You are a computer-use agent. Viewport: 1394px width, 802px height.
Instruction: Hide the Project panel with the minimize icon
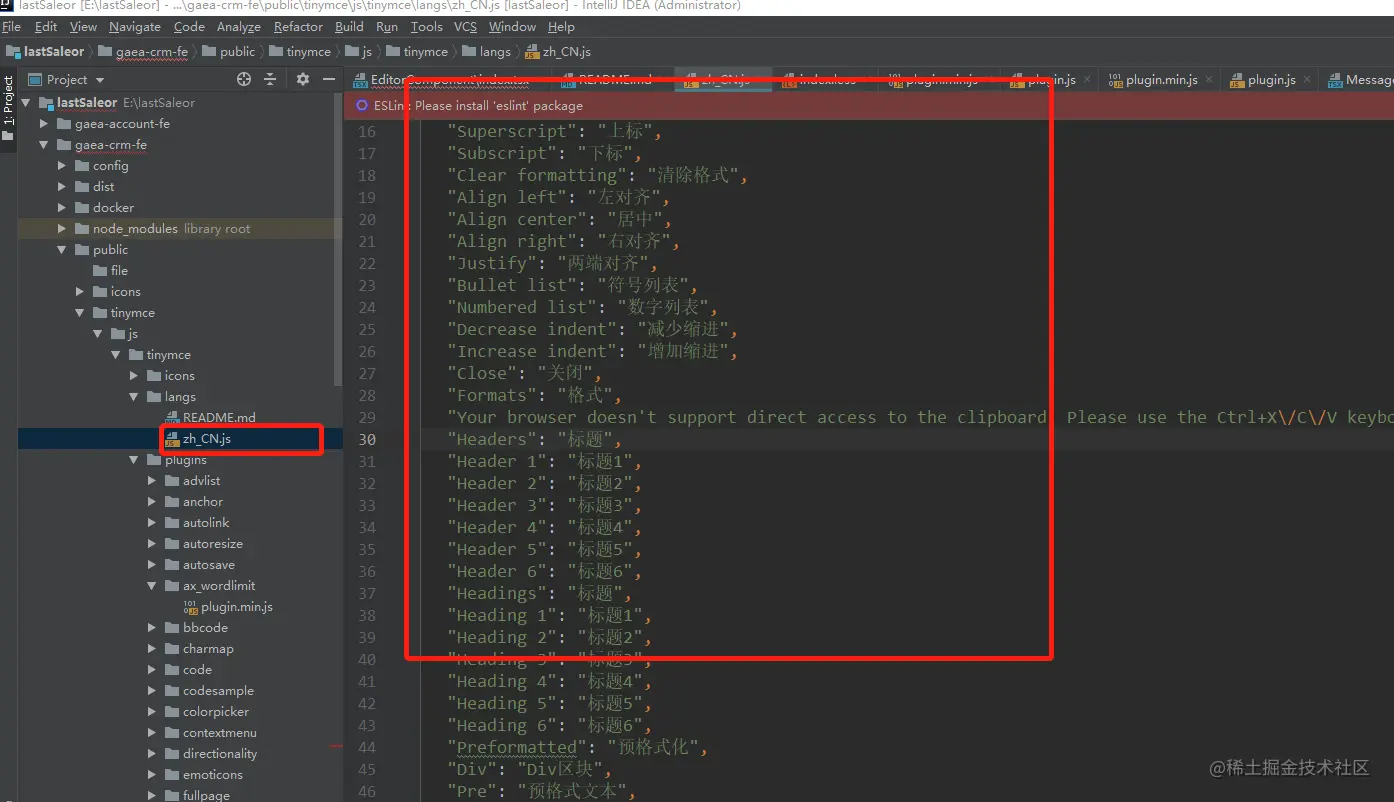pos(329,79)
